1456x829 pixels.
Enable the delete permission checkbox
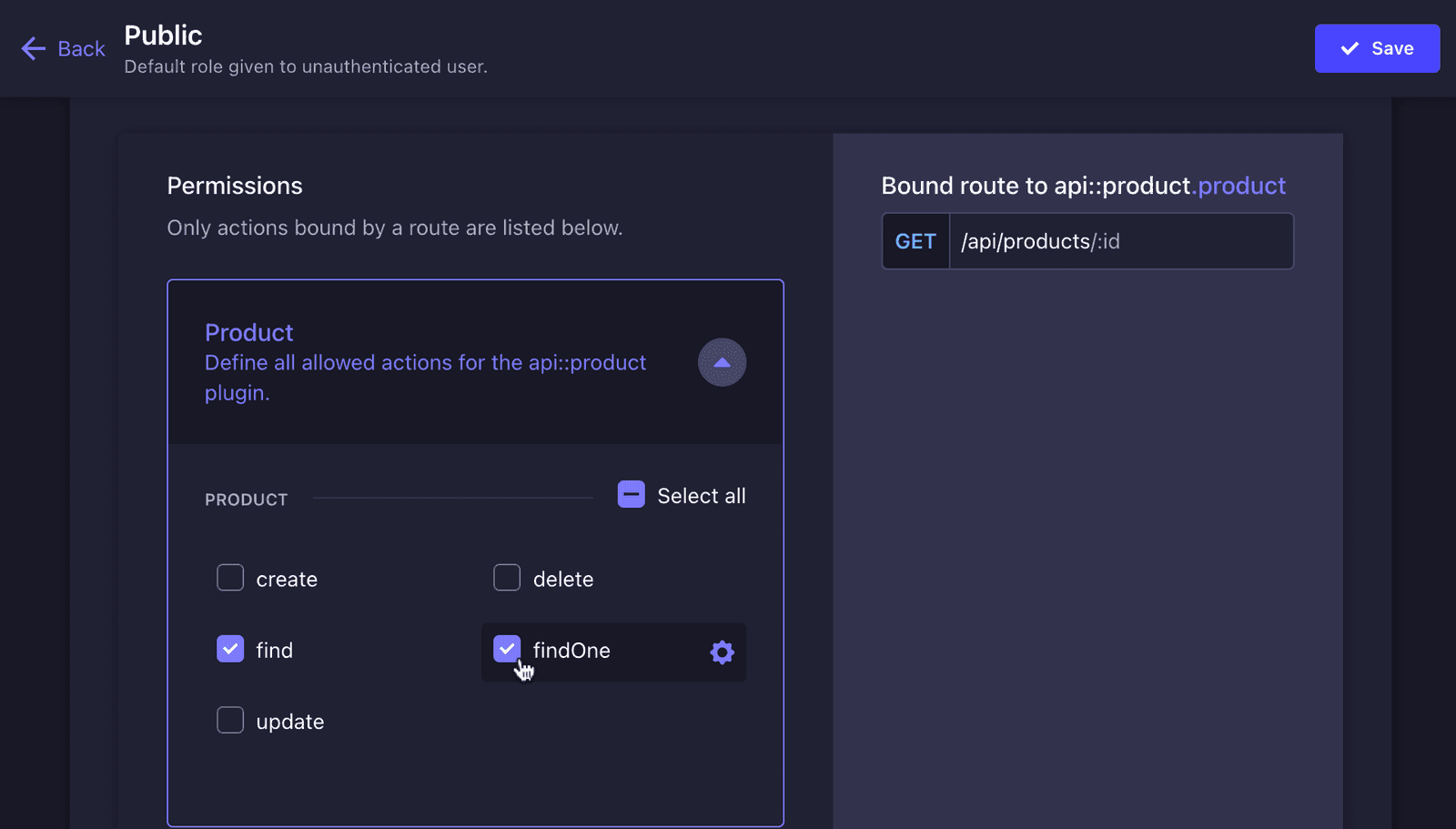(507, 578)
